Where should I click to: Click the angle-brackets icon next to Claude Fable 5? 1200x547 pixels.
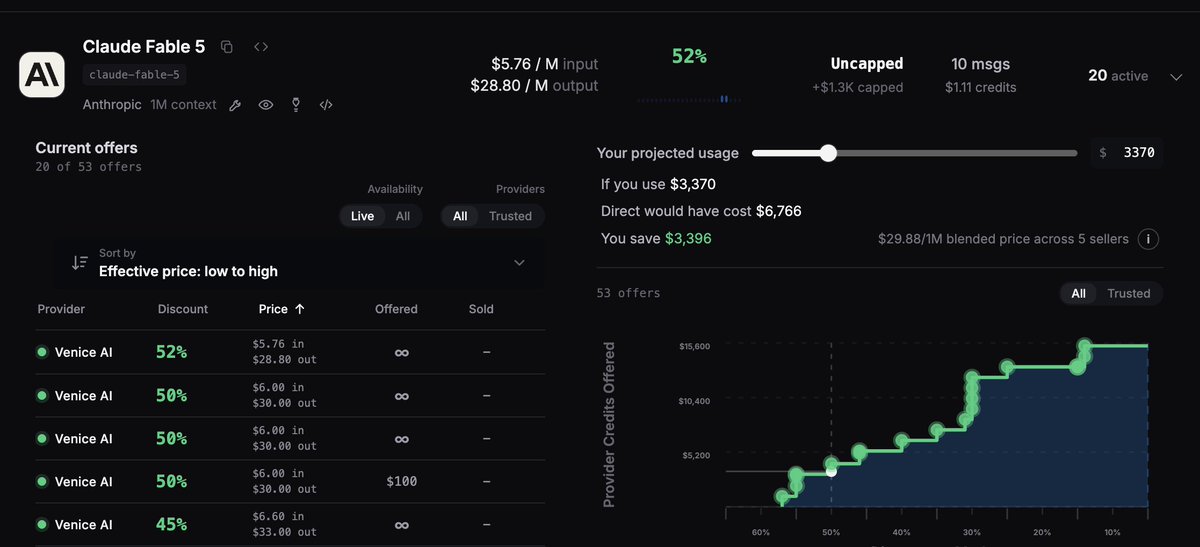tap(261, 47)
